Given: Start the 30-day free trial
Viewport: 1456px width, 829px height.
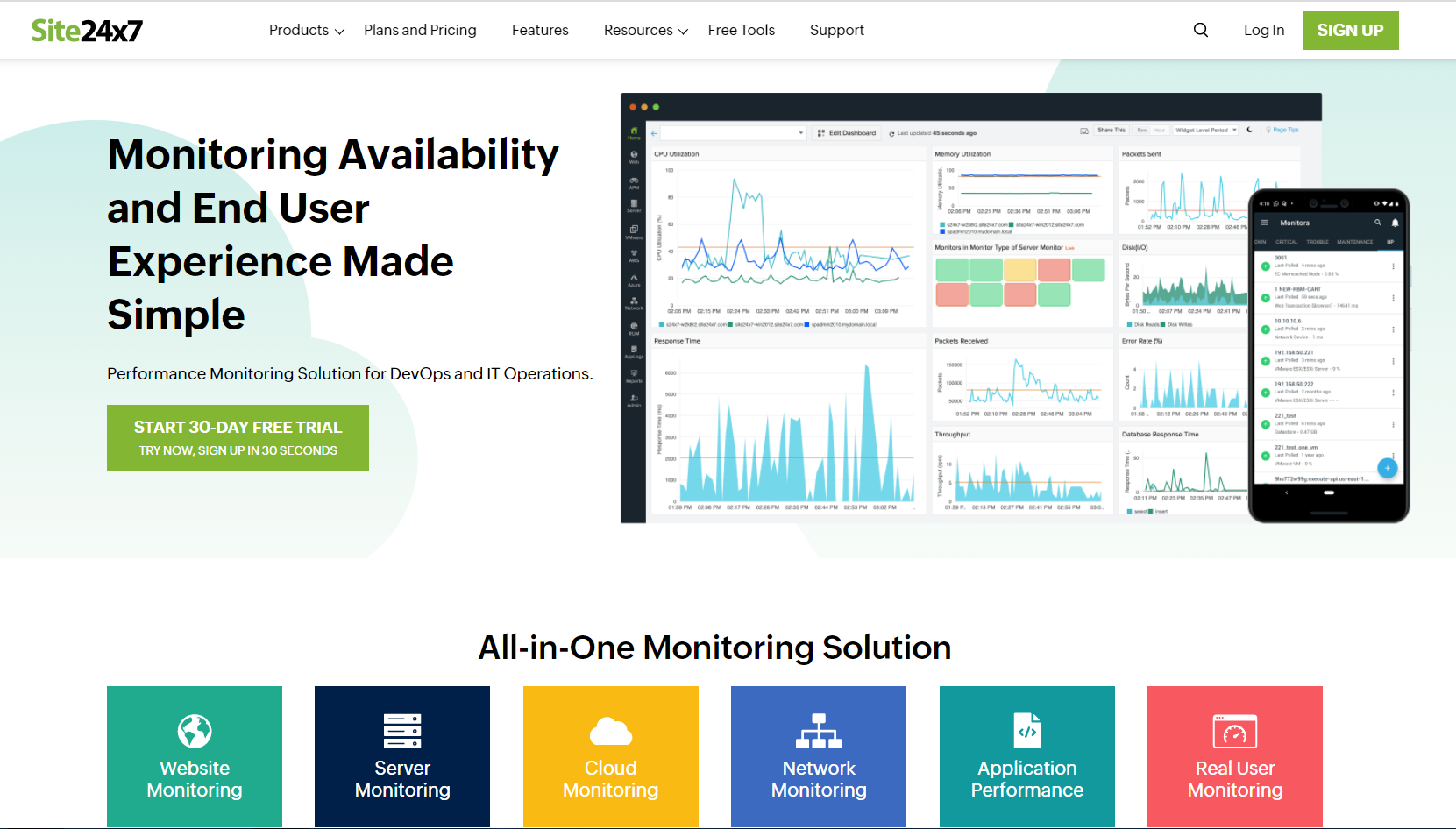Looking at the screenshot, I should pos(238,437).
